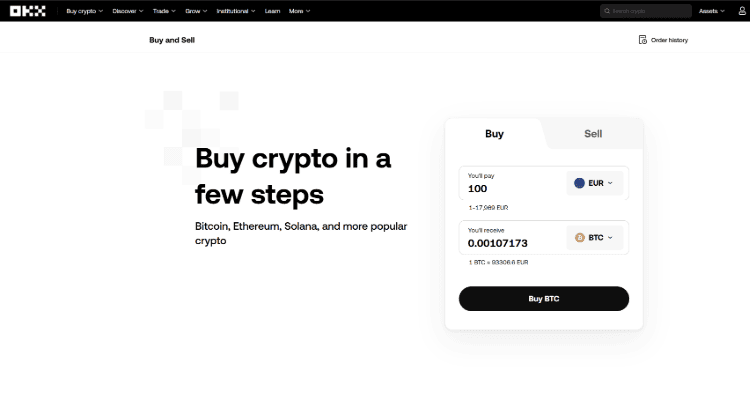Expand the Buy crypto menu
Viewport: 750px width, 400px height.
coord(85,11)
